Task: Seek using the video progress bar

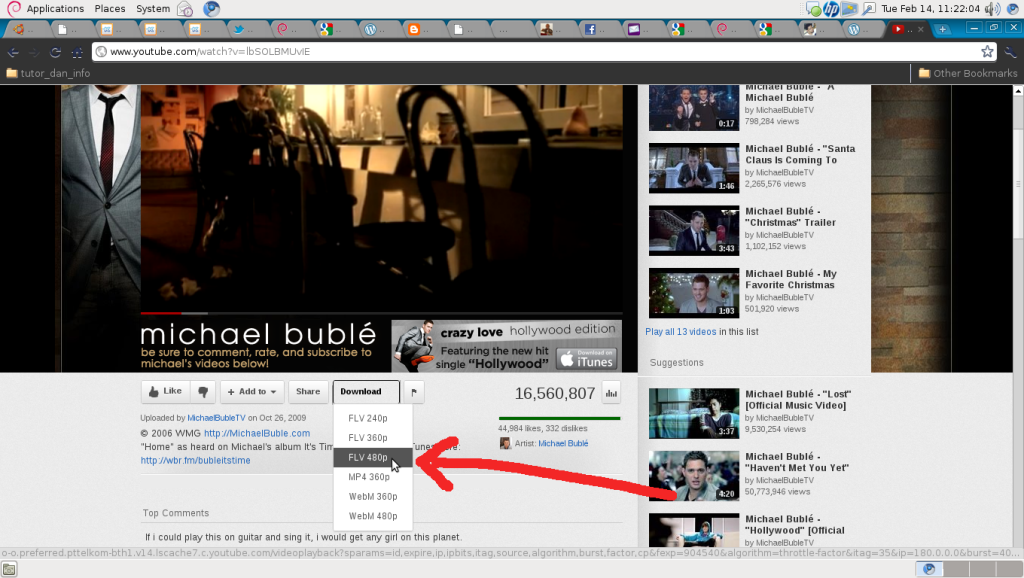Action: (381, 313)
